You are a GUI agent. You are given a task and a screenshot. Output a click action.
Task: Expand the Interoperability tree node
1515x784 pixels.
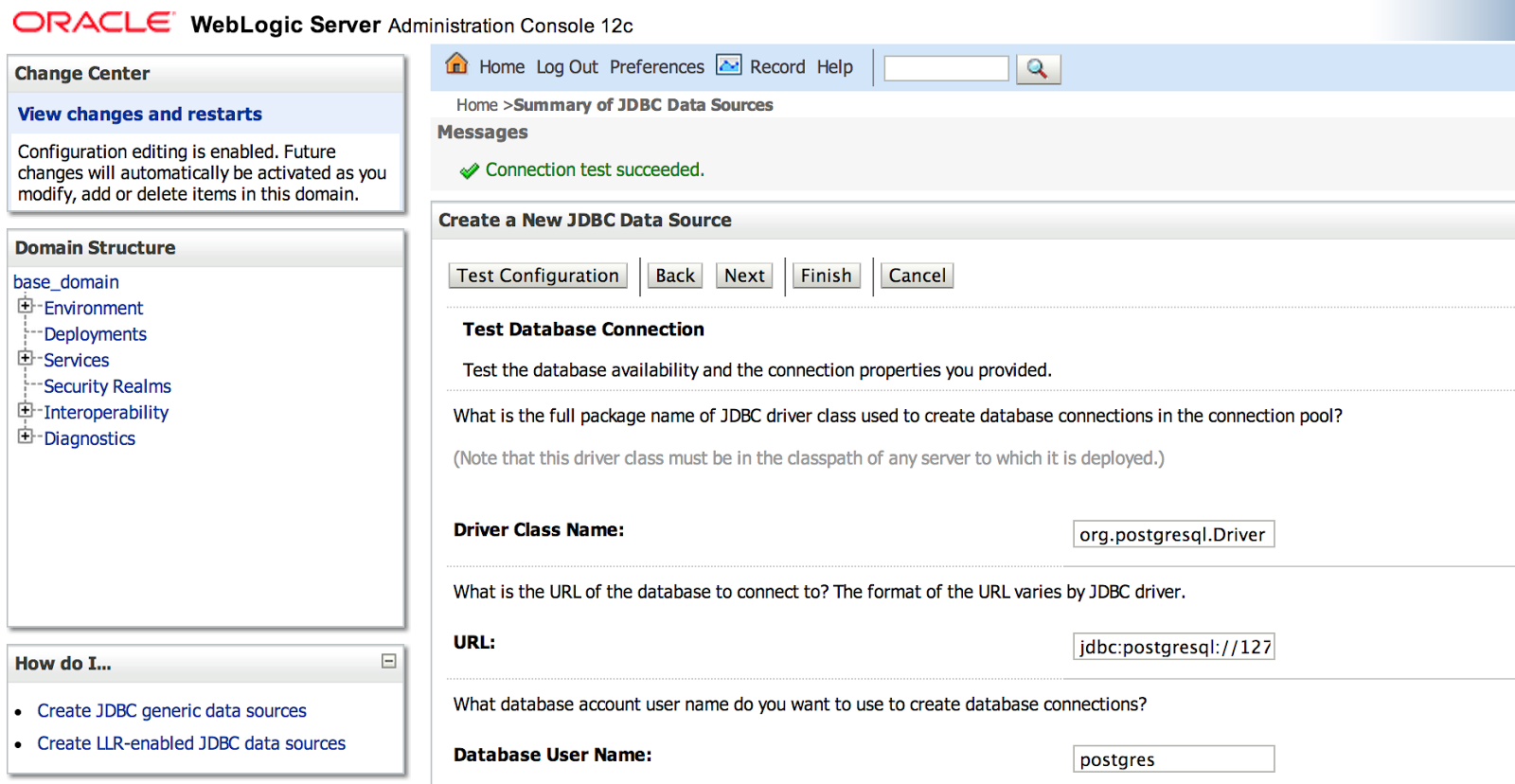[26, 410]
